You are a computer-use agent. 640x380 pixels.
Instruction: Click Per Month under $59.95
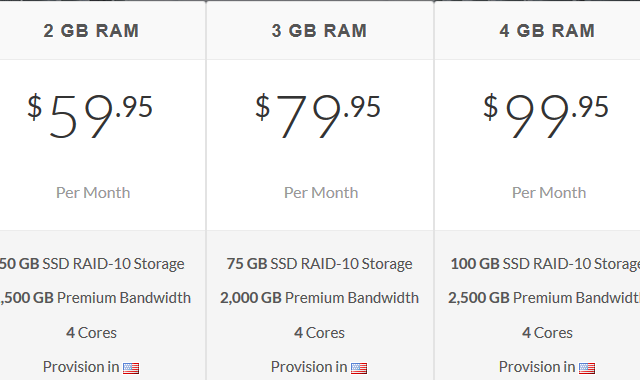click(93, 193)
